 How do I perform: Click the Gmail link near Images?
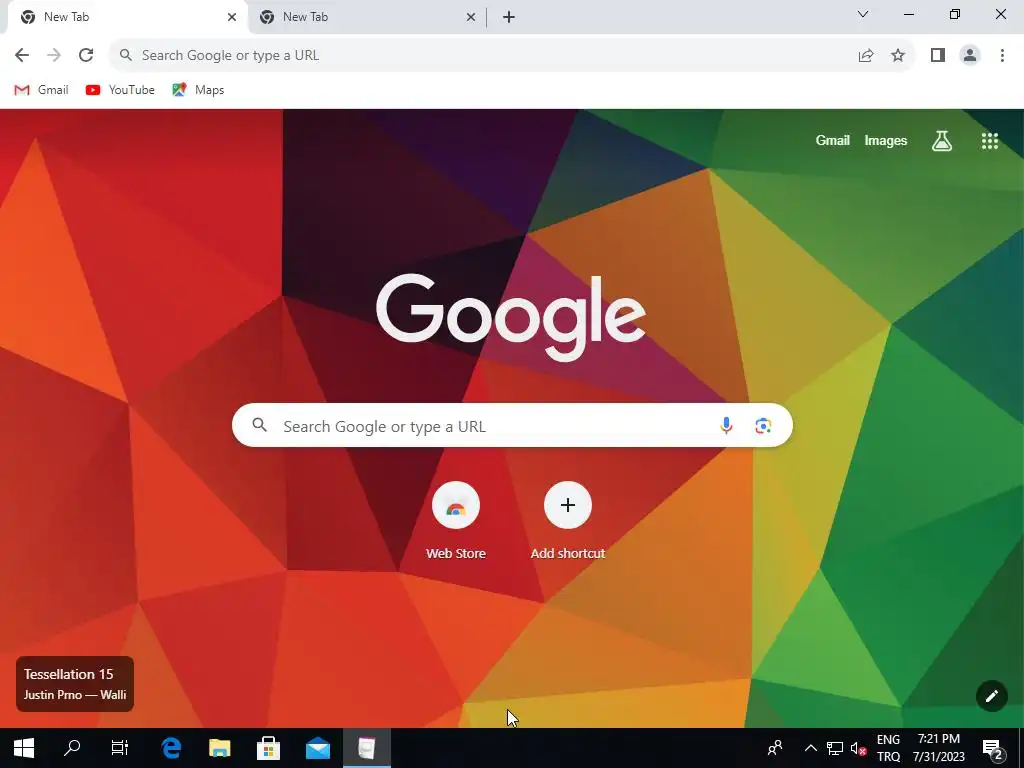click(x=832, y=140)
